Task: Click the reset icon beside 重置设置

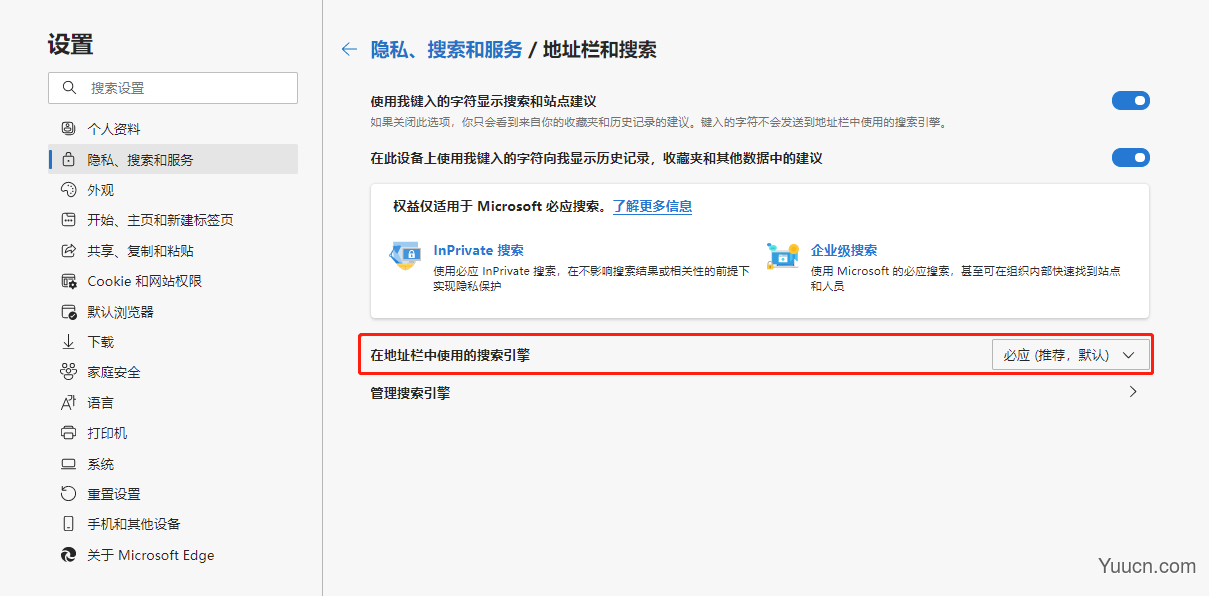Action: [68, 494]
